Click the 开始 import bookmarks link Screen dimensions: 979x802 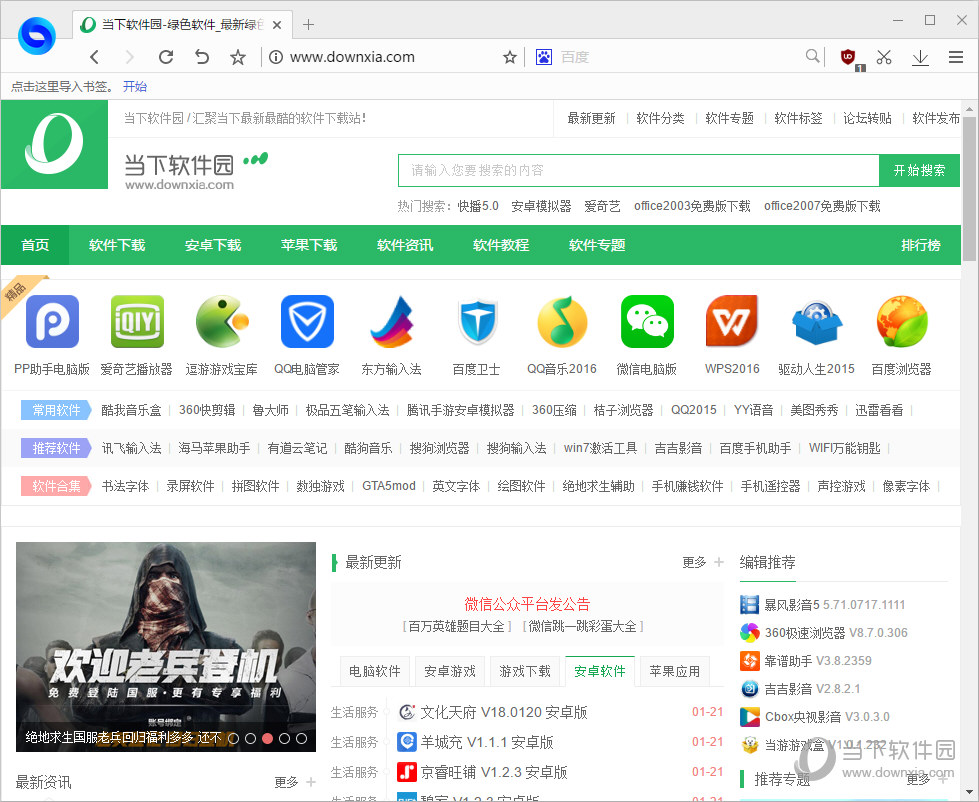coord(135,87)
